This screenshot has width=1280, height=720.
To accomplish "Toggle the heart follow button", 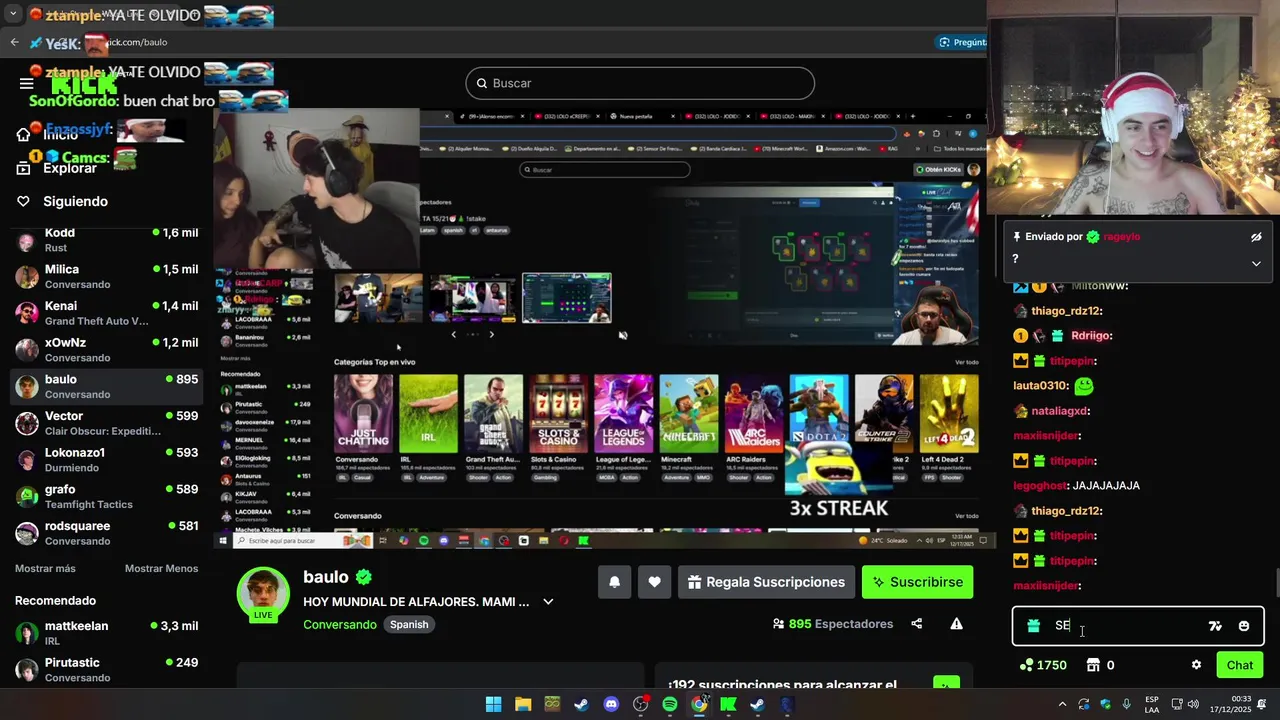I will tap(654, 582).
